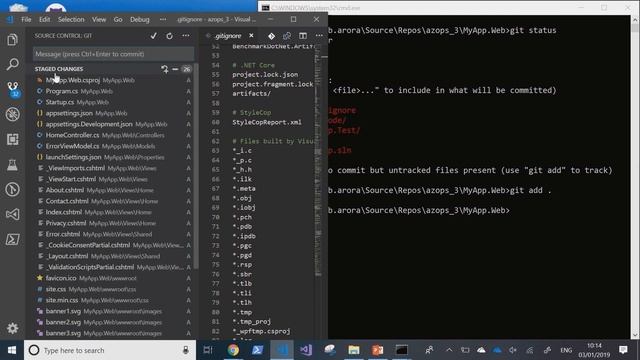
Task: Open the Source Control view icon
Action: [13, 89]
